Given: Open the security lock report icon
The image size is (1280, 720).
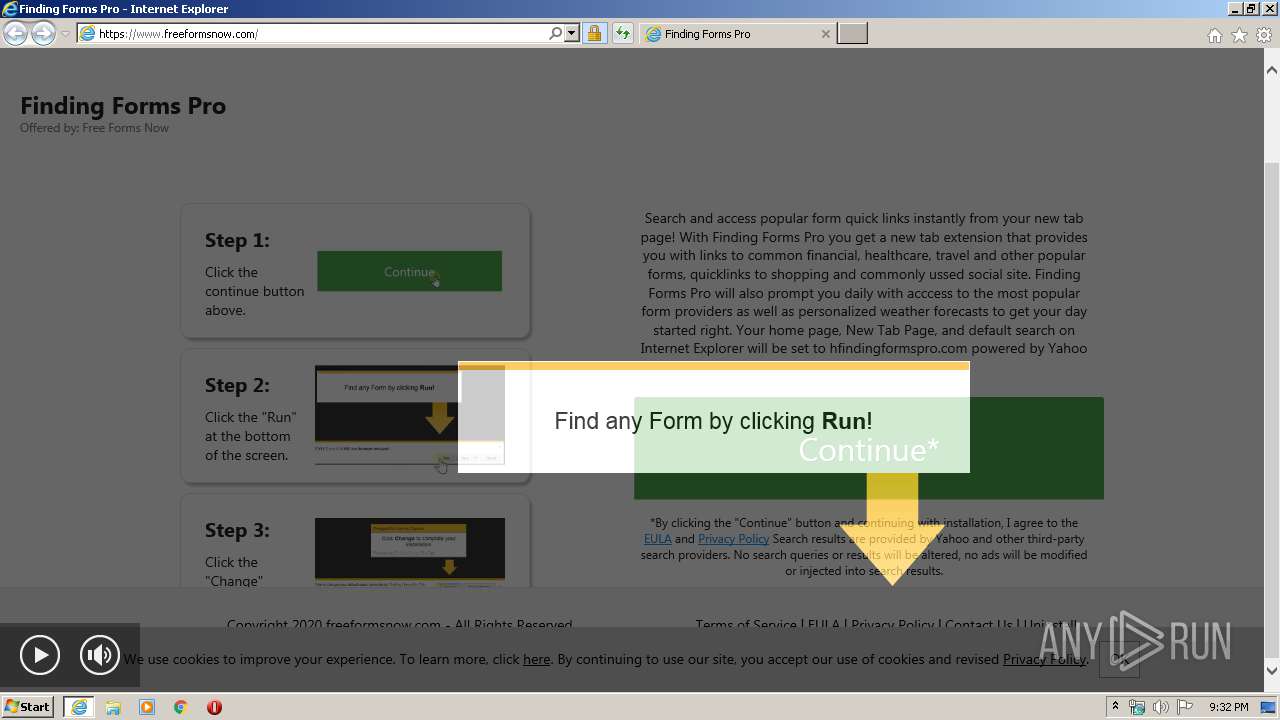Looking at the screenshot, I should pos(594,34).
